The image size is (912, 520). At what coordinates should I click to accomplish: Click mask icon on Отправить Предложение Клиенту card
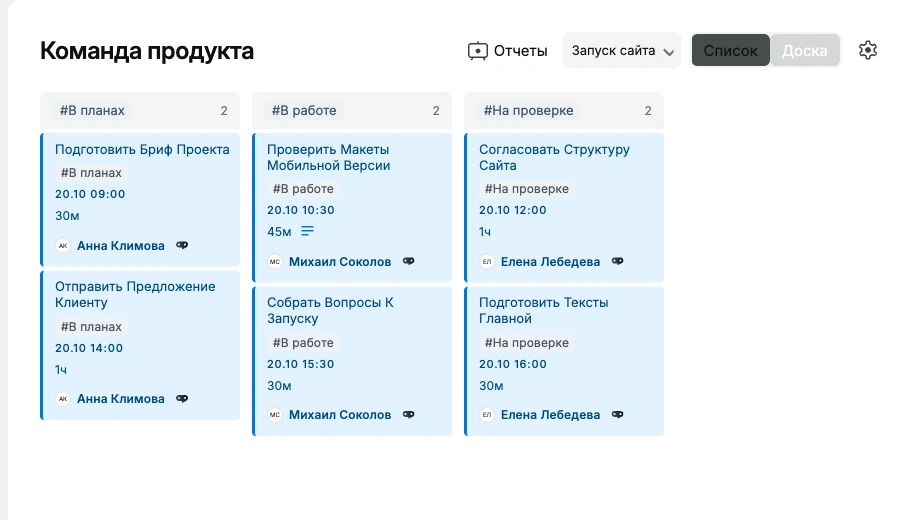(182, 398)
